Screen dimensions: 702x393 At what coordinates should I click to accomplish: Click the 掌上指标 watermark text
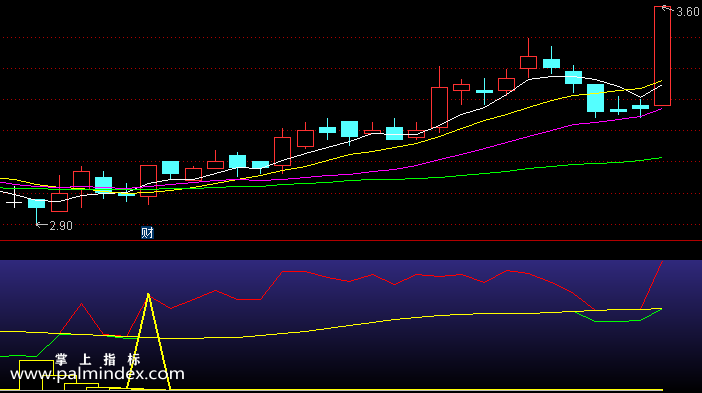coord(98,359)
